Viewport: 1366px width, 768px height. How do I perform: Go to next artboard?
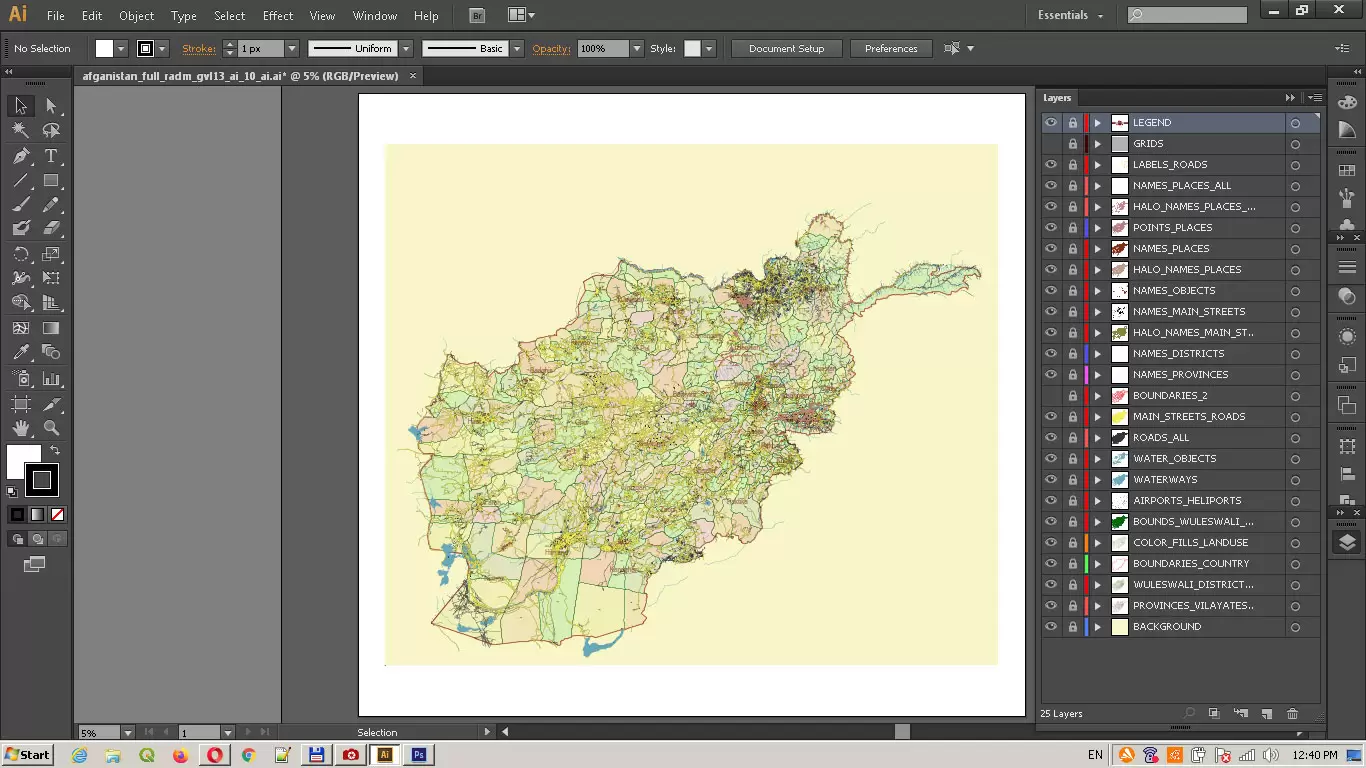point(248,733)
